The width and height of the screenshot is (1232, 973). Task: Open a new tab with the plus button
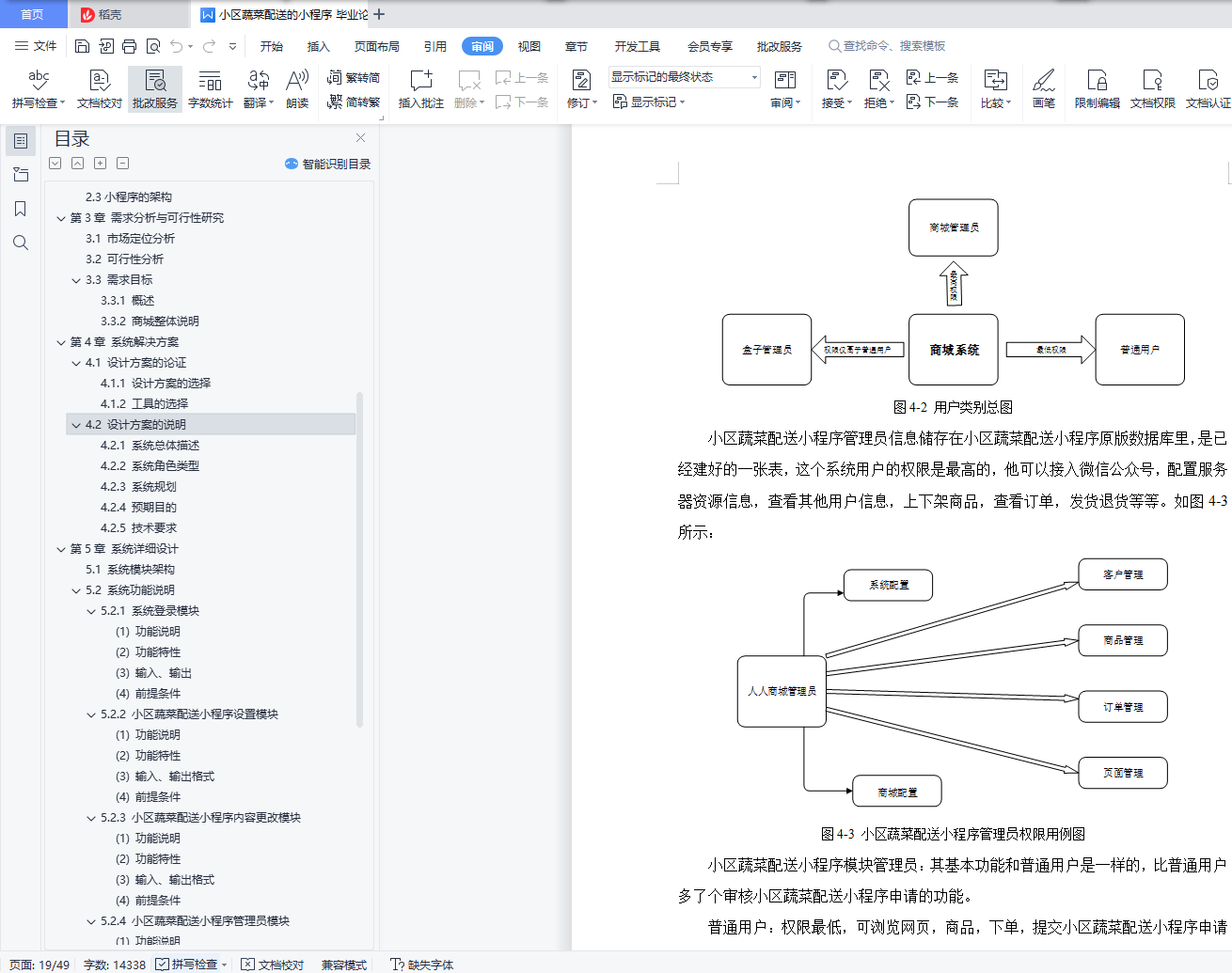click(379, 14)
